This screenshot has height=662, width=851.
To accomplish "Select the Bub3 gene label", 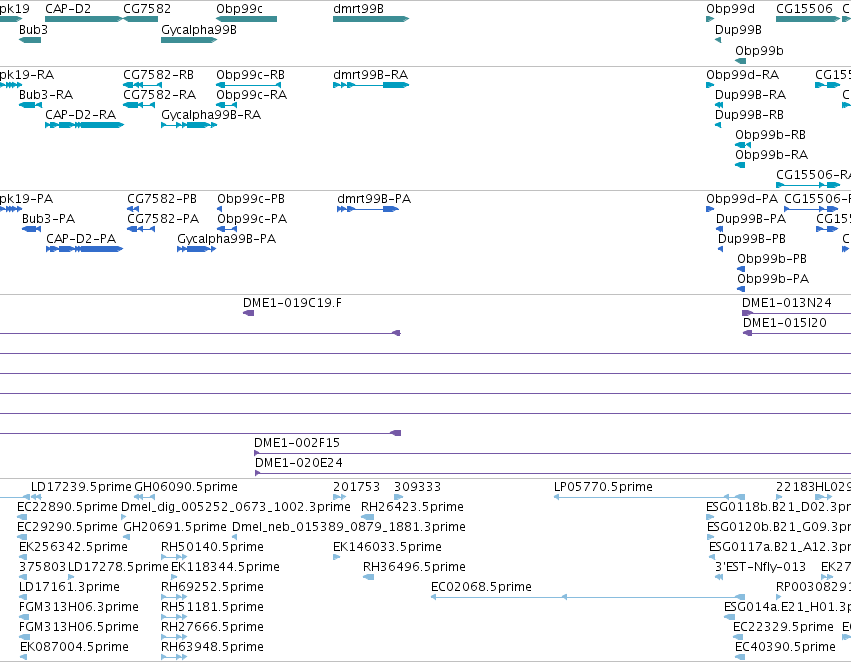I will (x=33, y=30).
